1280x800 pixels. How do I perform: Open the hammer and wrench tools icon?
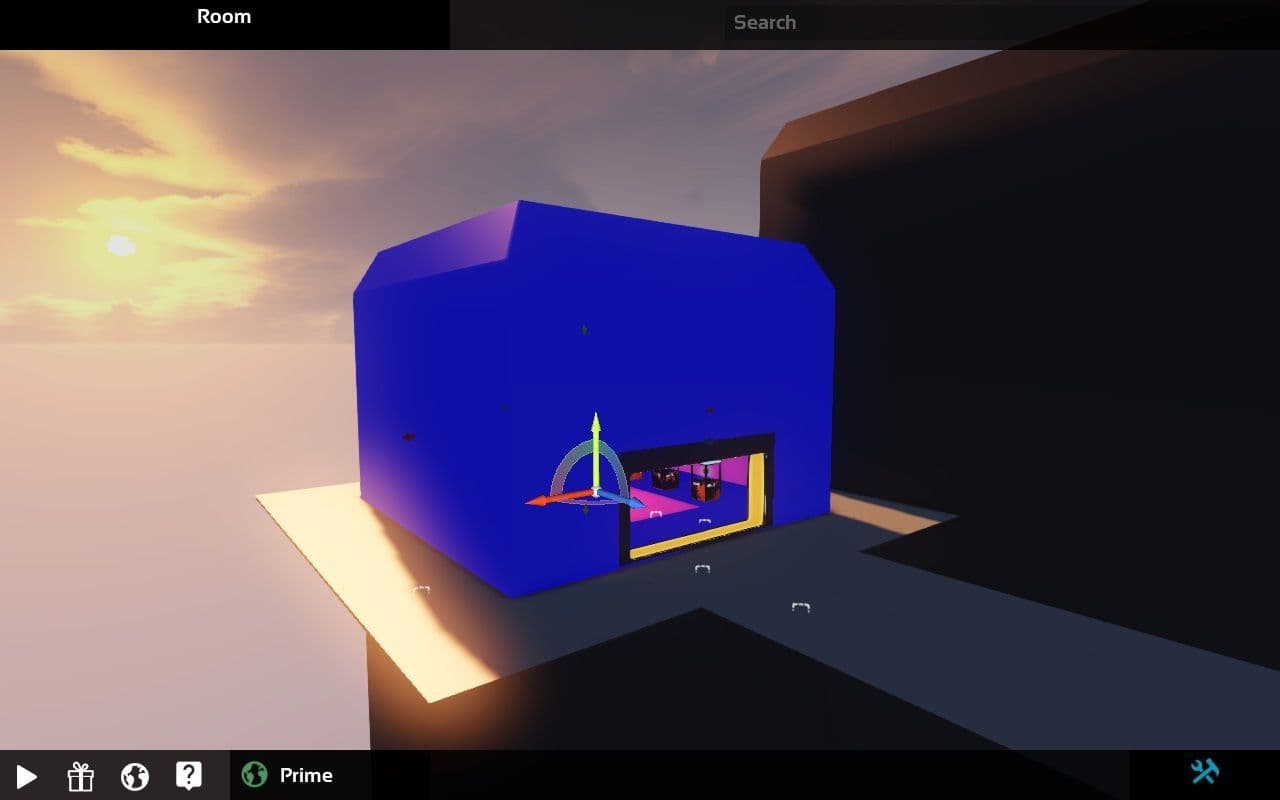tap(1204, 771)
